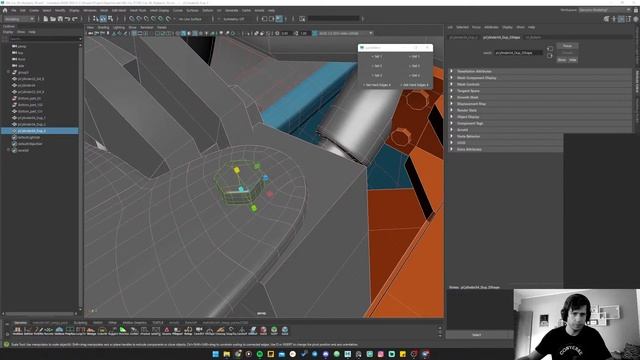Click the red round shelf icon
The width and height of the screenshot is (640, 360).
point(263,330)
